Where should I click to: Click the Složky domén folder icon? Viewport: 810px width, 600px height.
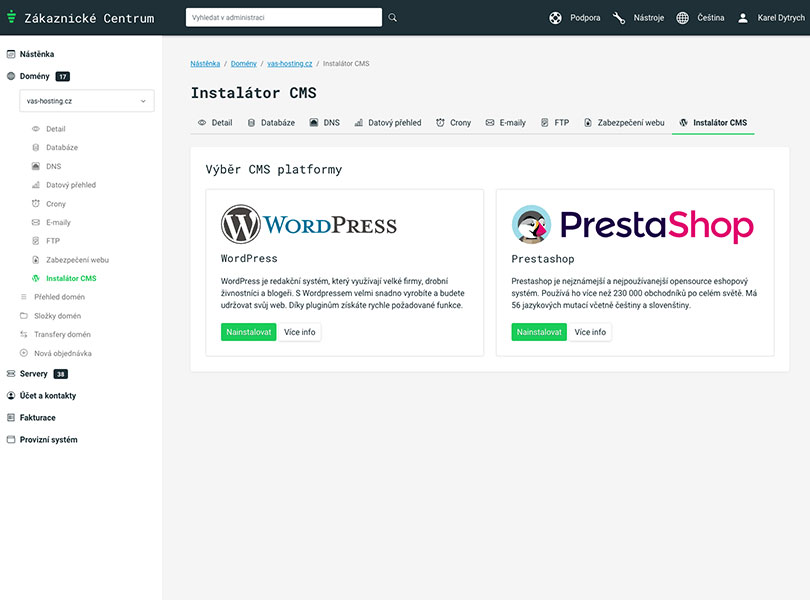coord(23,316)
